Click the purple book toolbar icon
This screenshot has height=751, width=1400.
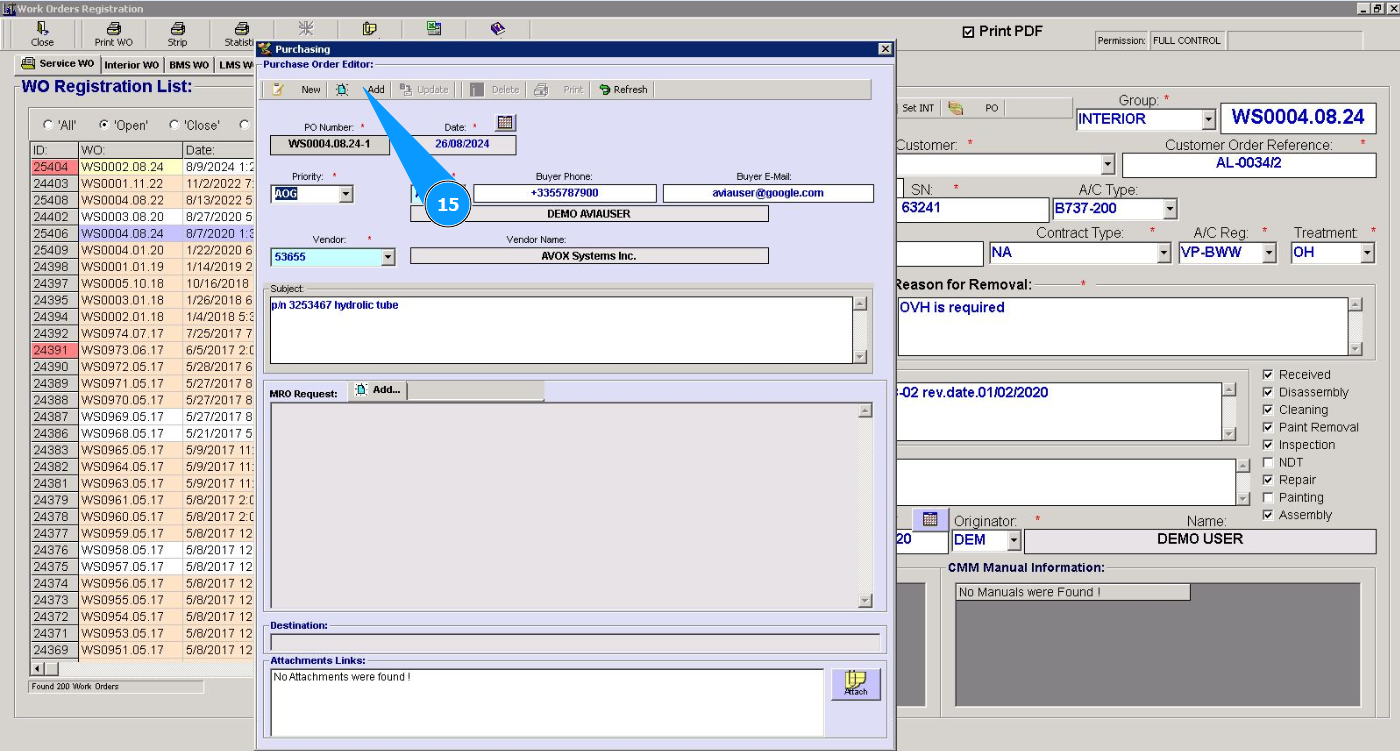(497, 29)
